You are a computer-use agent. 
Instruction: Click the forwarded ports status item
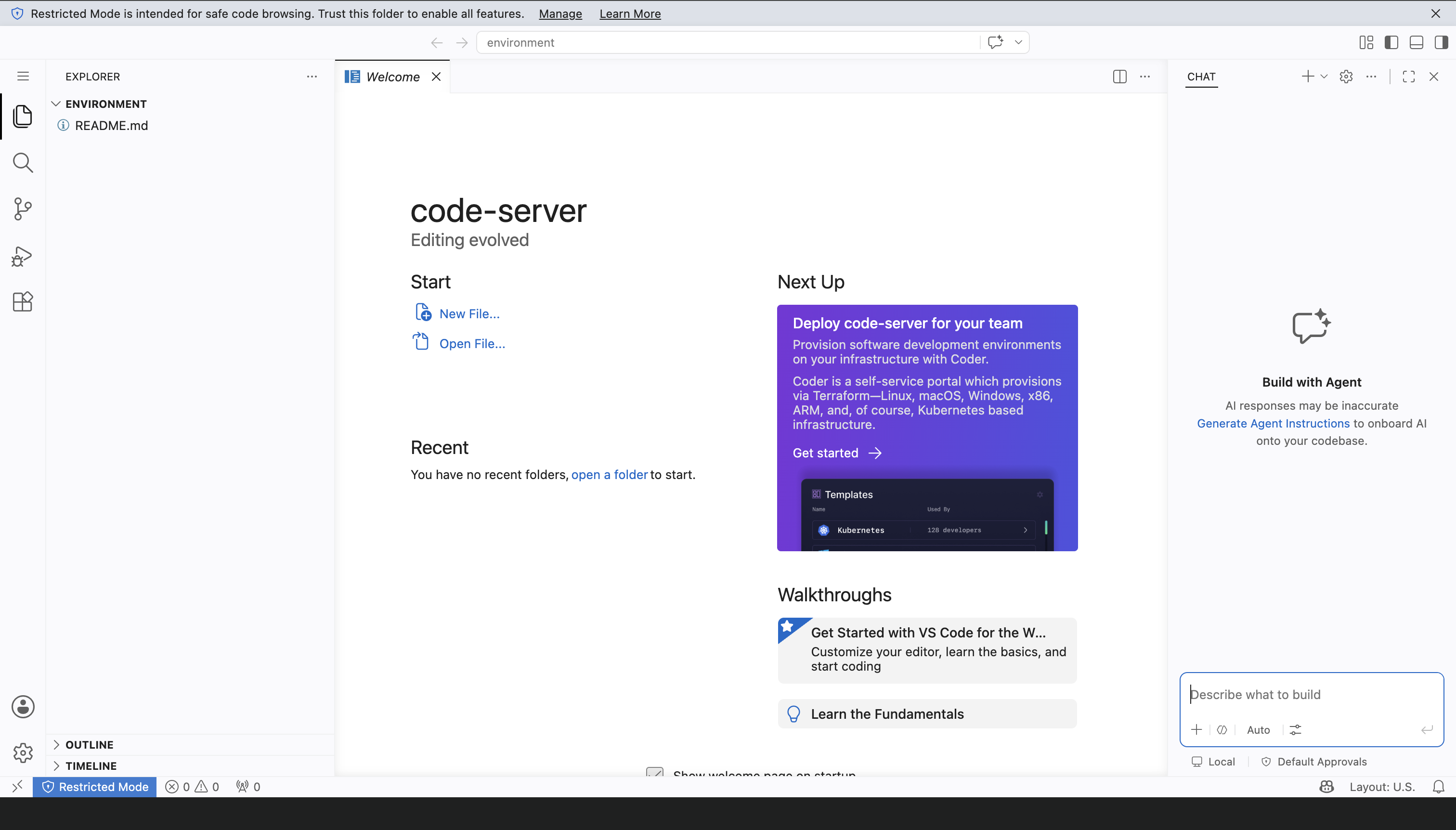click(x=248, y=787)
